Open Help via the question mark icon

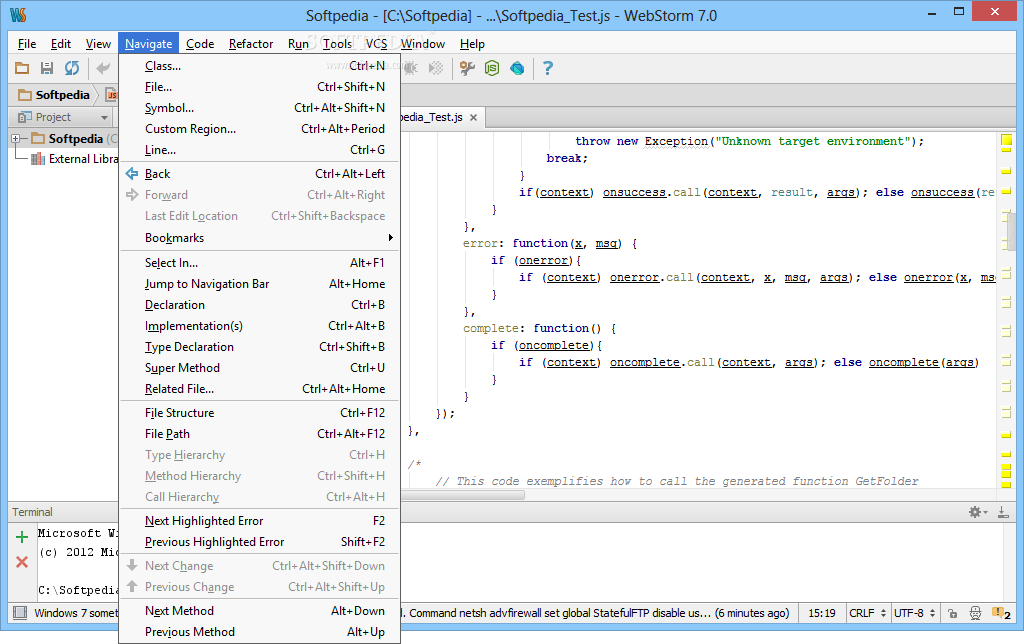(548, 68)
